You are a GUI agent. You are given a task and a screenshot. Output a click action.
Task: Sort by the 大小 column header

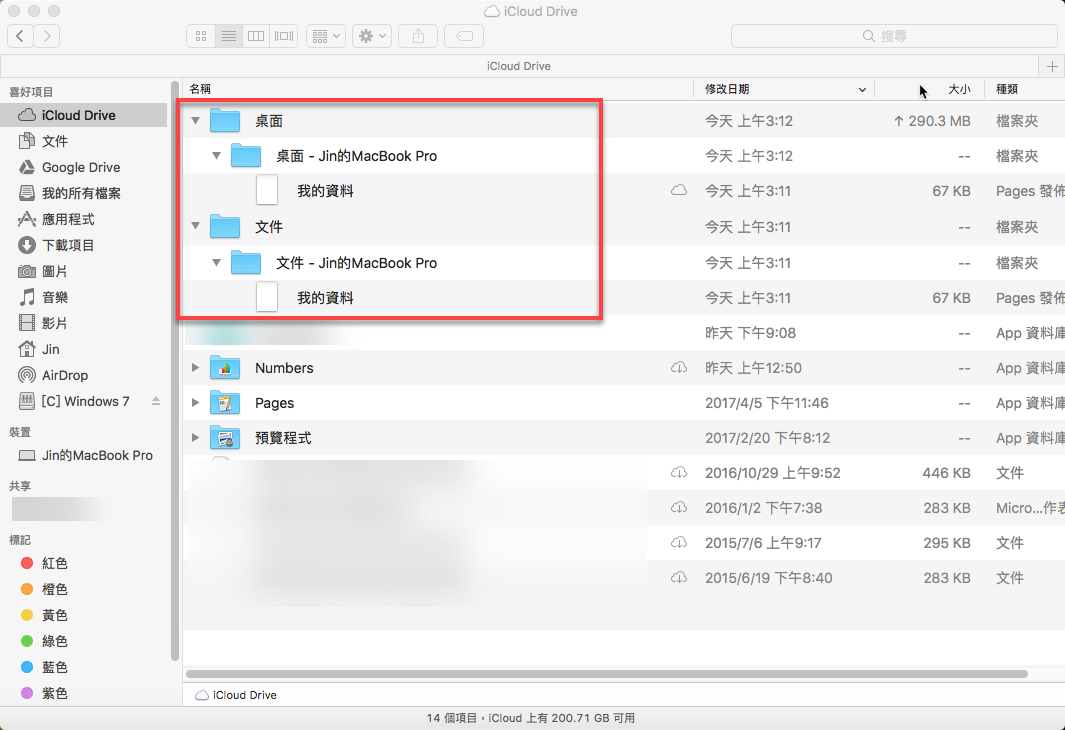pos(930,89)
